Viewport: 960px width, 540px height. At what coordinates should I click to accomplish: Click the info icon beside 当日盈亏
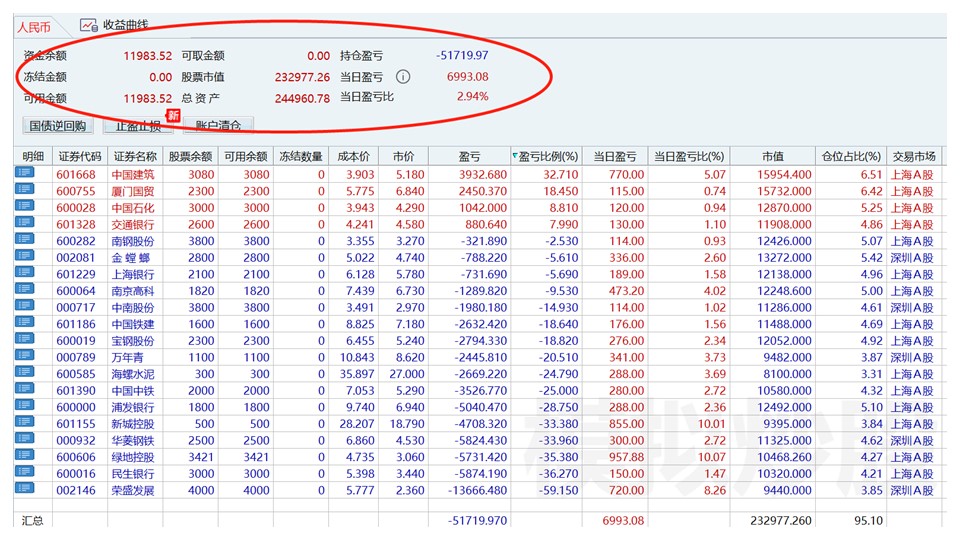[402, 77]
